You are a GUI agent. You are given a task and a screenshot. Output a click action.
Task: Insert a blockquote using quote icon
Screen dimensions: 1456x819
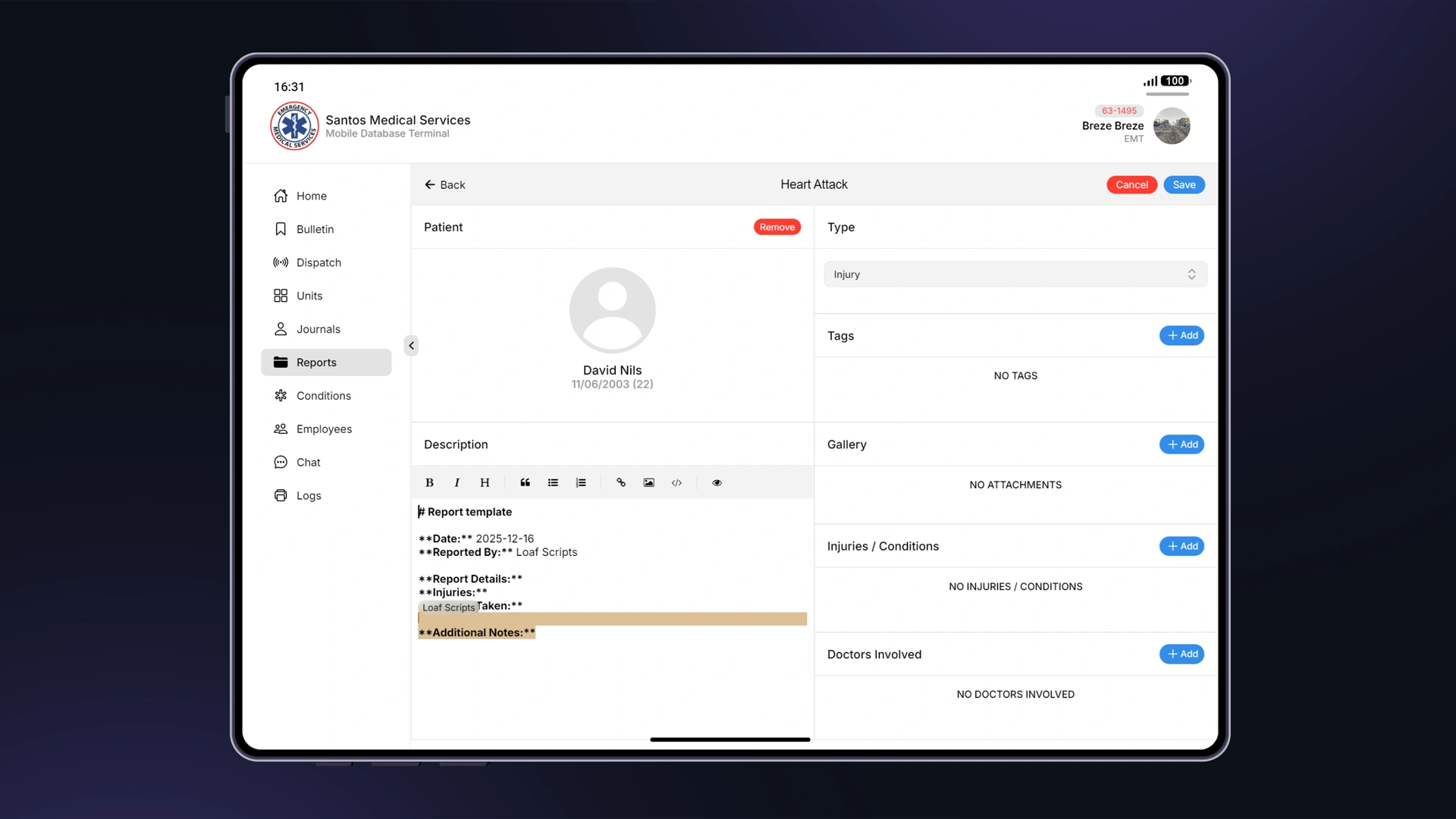[x=525, y=482]
